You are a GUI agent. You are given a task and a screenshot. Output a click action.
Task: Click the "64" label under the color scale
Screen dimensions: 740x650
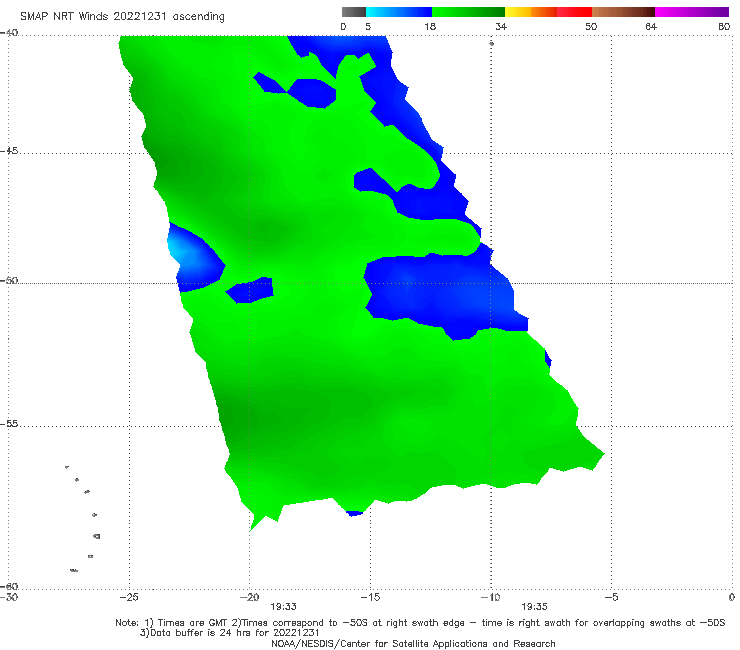(x=651, y=26)
